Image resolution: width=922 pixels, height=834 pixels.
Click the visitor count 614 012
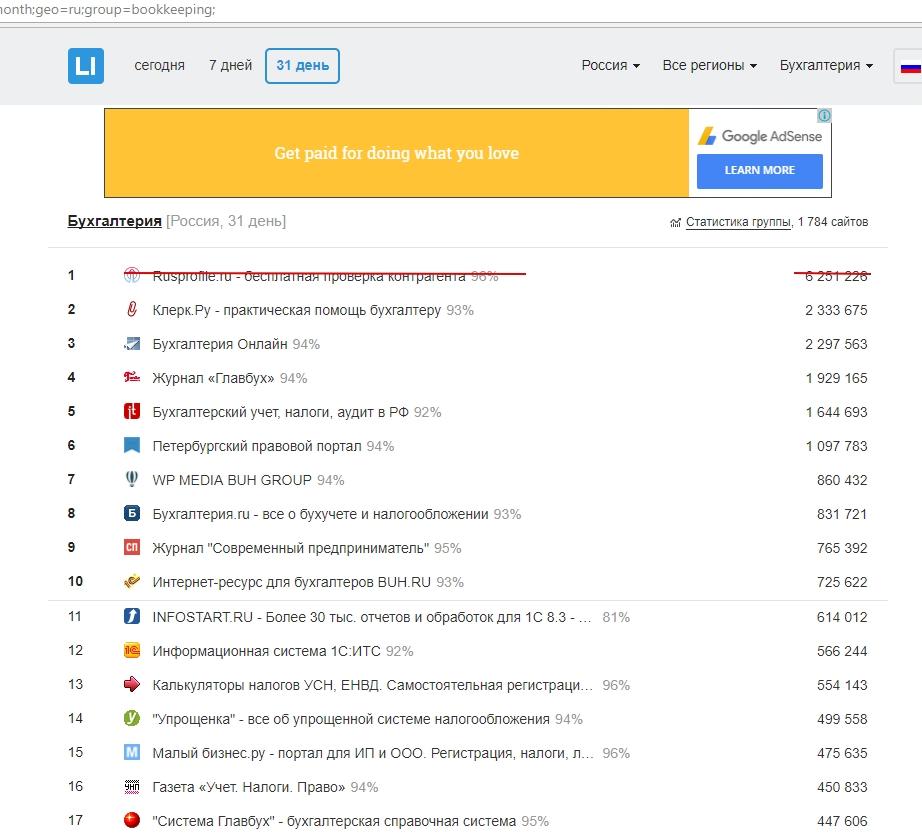point(842,617)
